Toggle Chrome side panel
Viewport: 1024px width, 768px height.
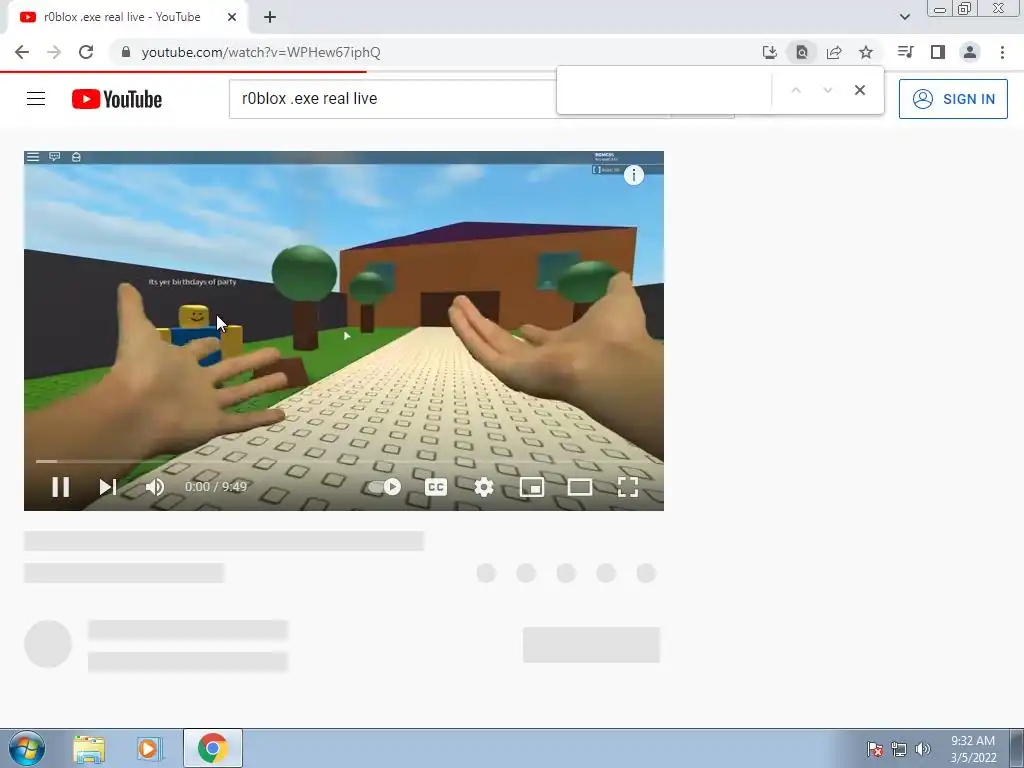click(938, 52)
